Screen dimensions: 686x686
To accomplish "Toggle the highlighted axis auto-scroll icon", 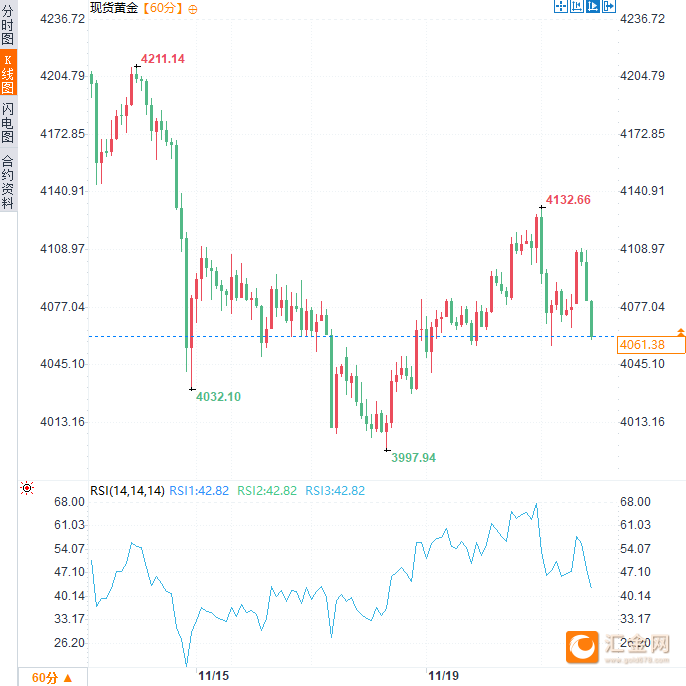I will click(x=592, y=7).
